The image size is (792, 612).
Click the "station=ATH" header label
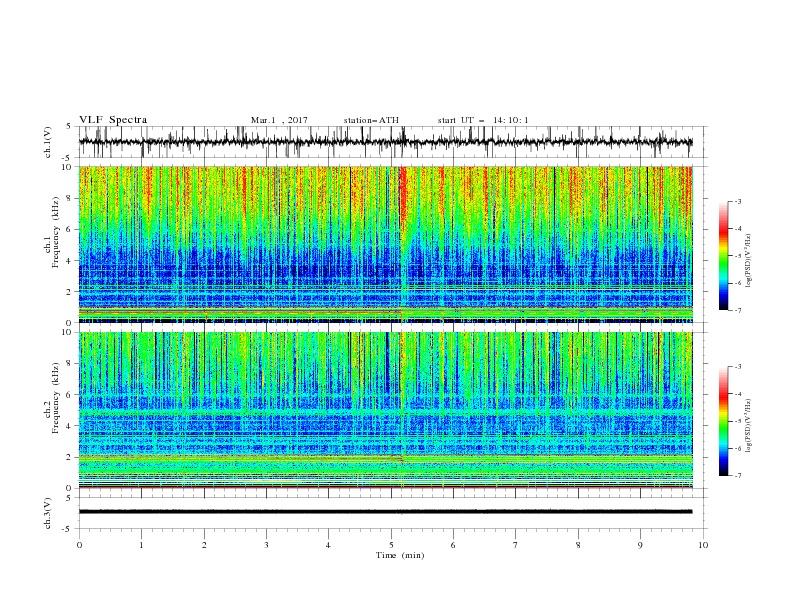tap(371, 120)
